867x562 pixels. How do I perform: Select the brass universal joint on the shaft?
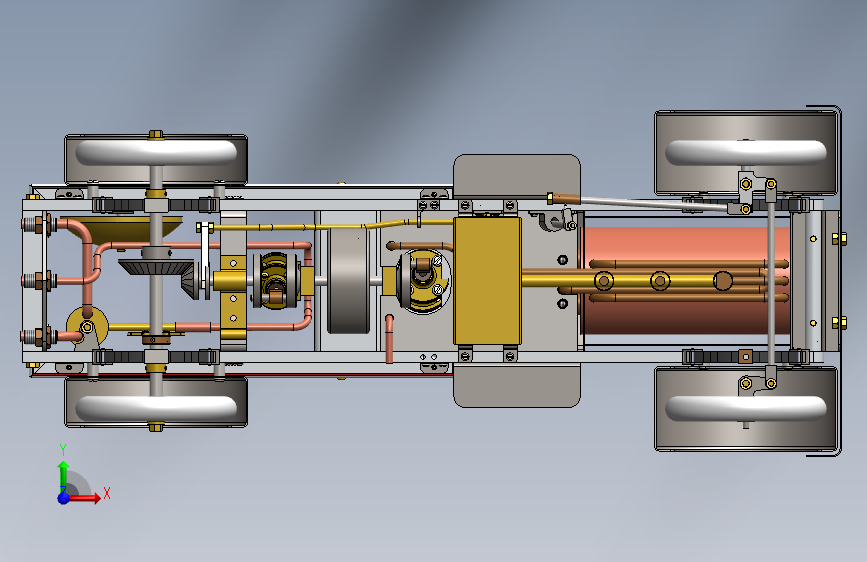click(275, 281)
